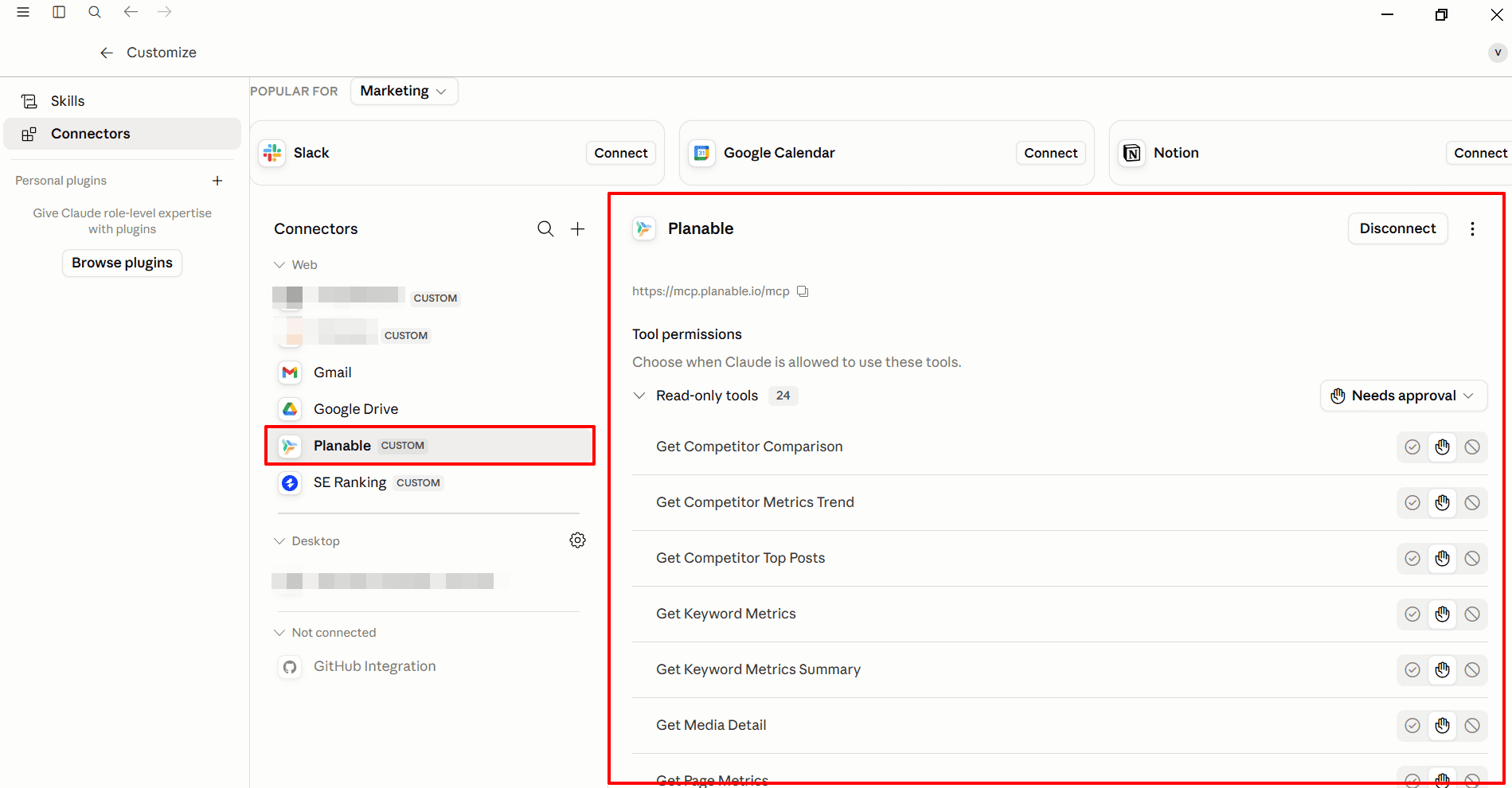This screenshot has height=788, width=1512.
Task: Click the title bar forward arrow
Action: click(x=165, y=12)
